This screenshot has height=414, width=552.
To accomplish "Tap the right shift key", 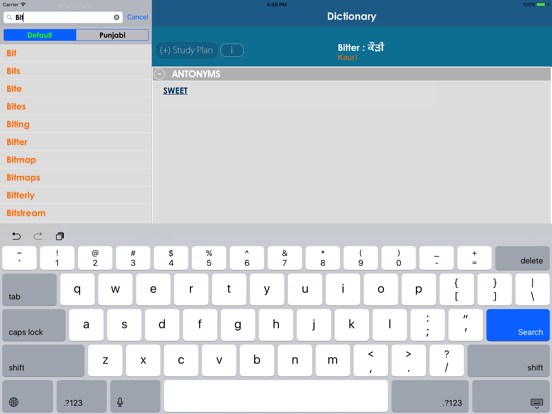I will coord(509,360).
